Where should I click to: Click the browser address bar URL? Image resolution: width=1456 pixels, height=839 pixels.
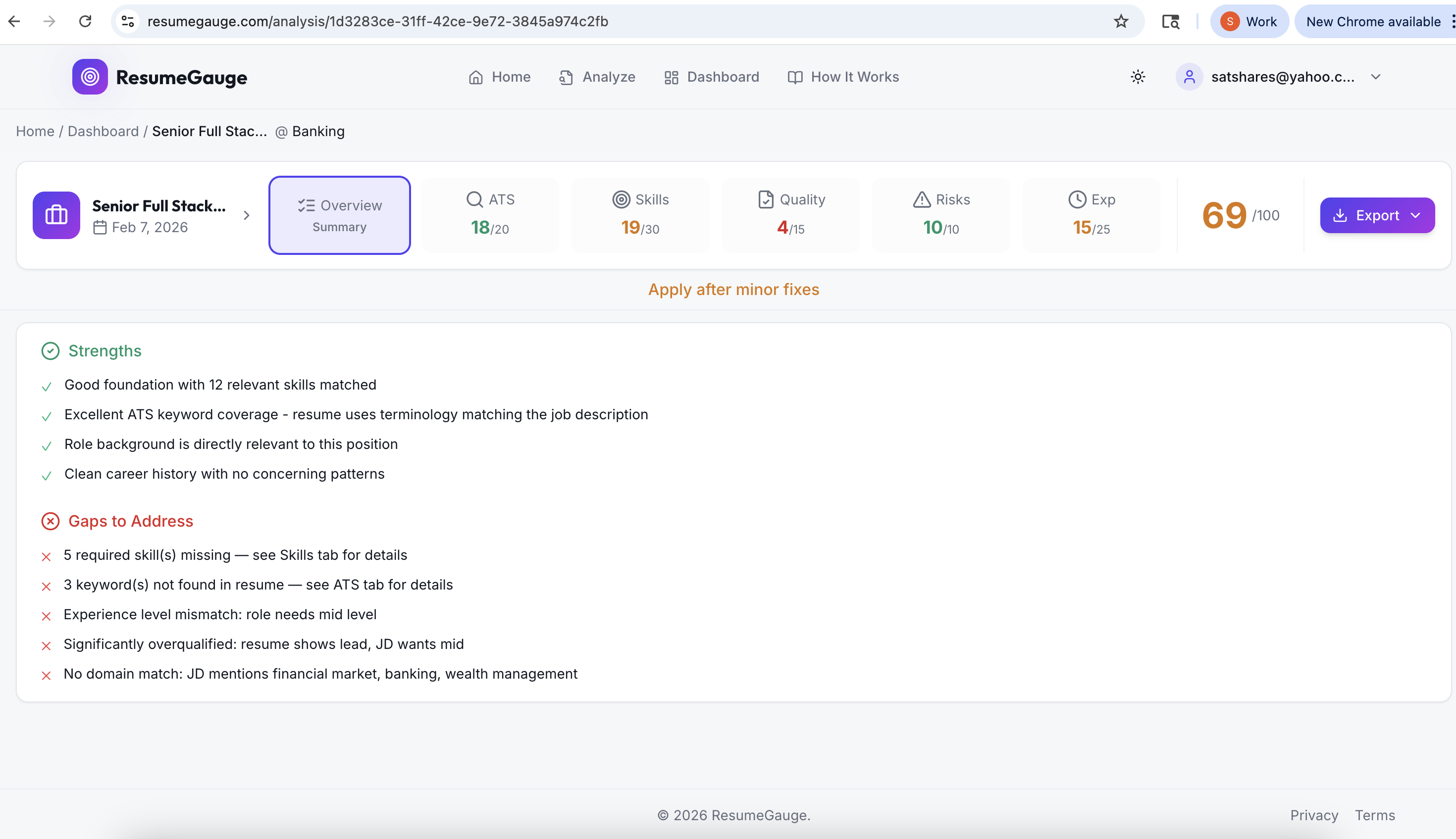(x=377, y=21)
